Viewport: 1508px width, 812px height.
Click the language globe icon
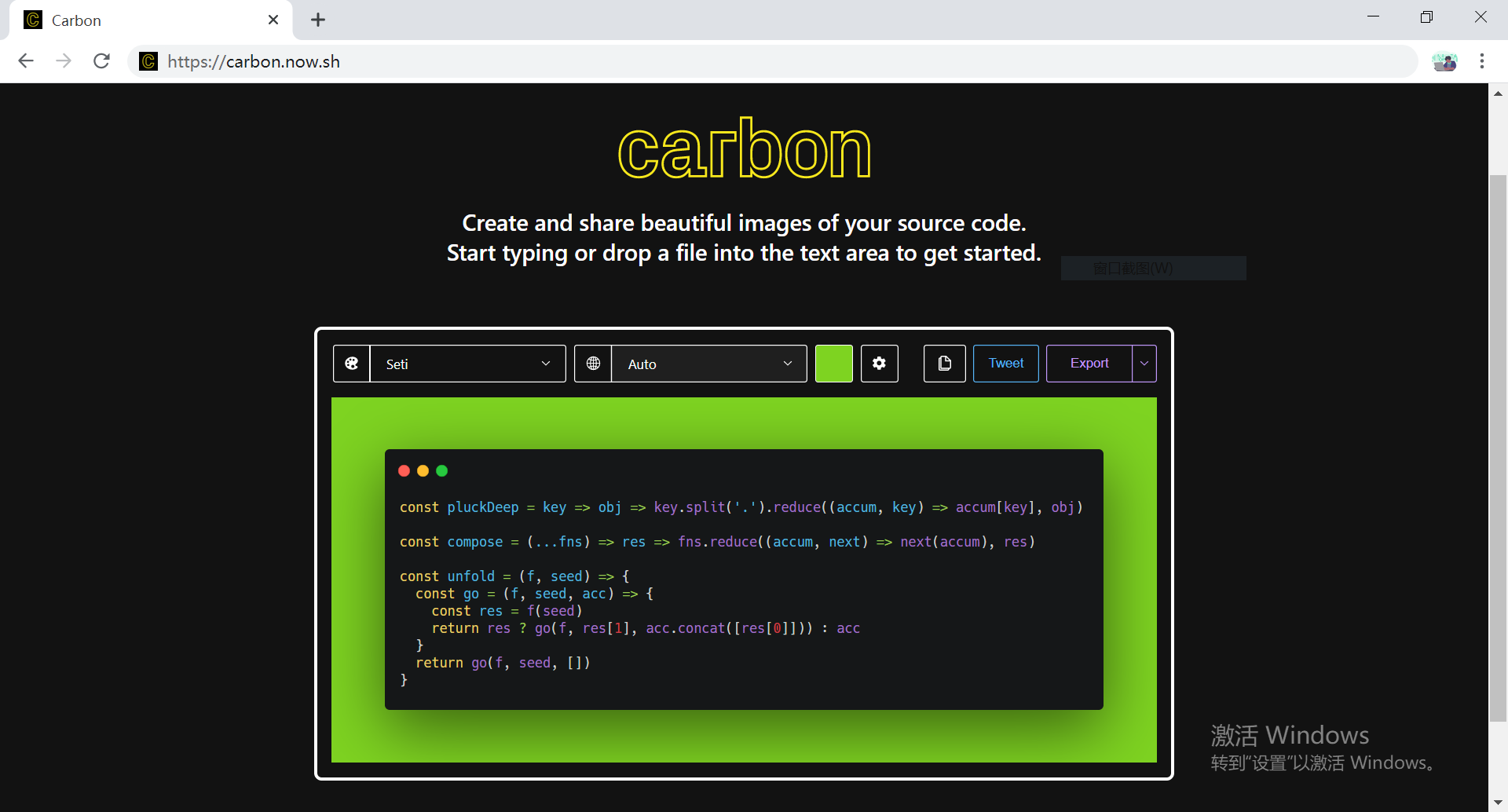tap(593, 364)
